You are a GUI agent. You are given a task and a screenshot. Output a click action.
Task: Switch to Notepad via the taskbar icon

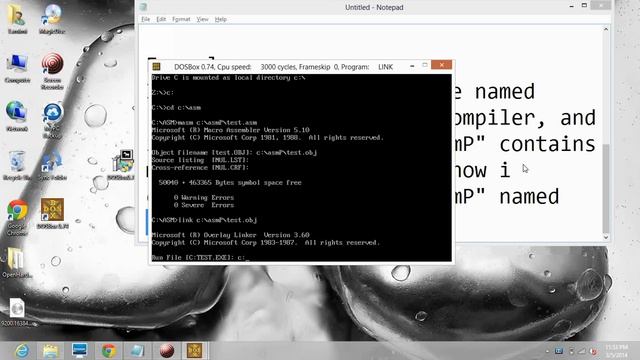pyautogui.click(x=137, y=351)
